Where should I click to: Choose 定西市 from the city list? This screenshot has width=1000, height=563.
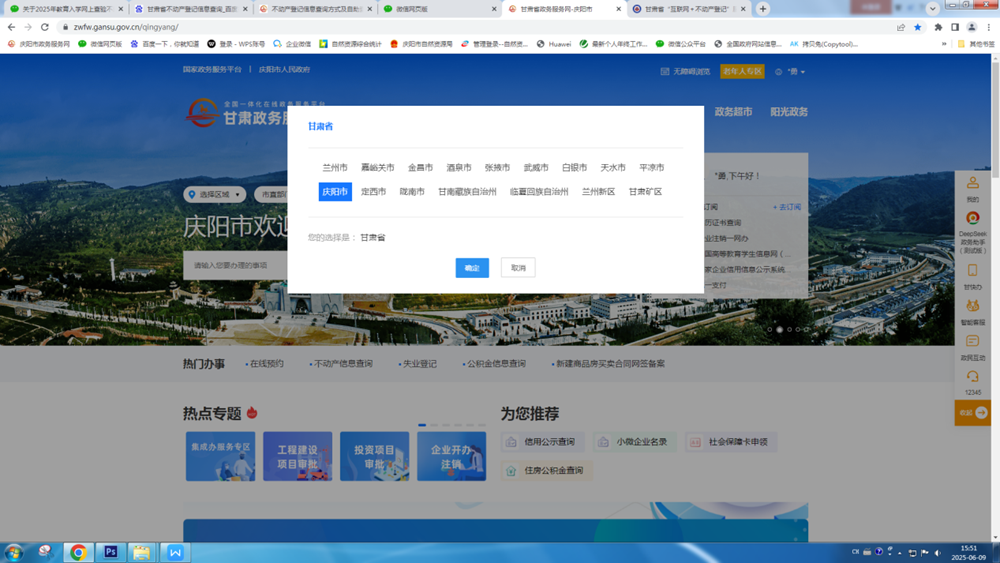coord(373,191)
